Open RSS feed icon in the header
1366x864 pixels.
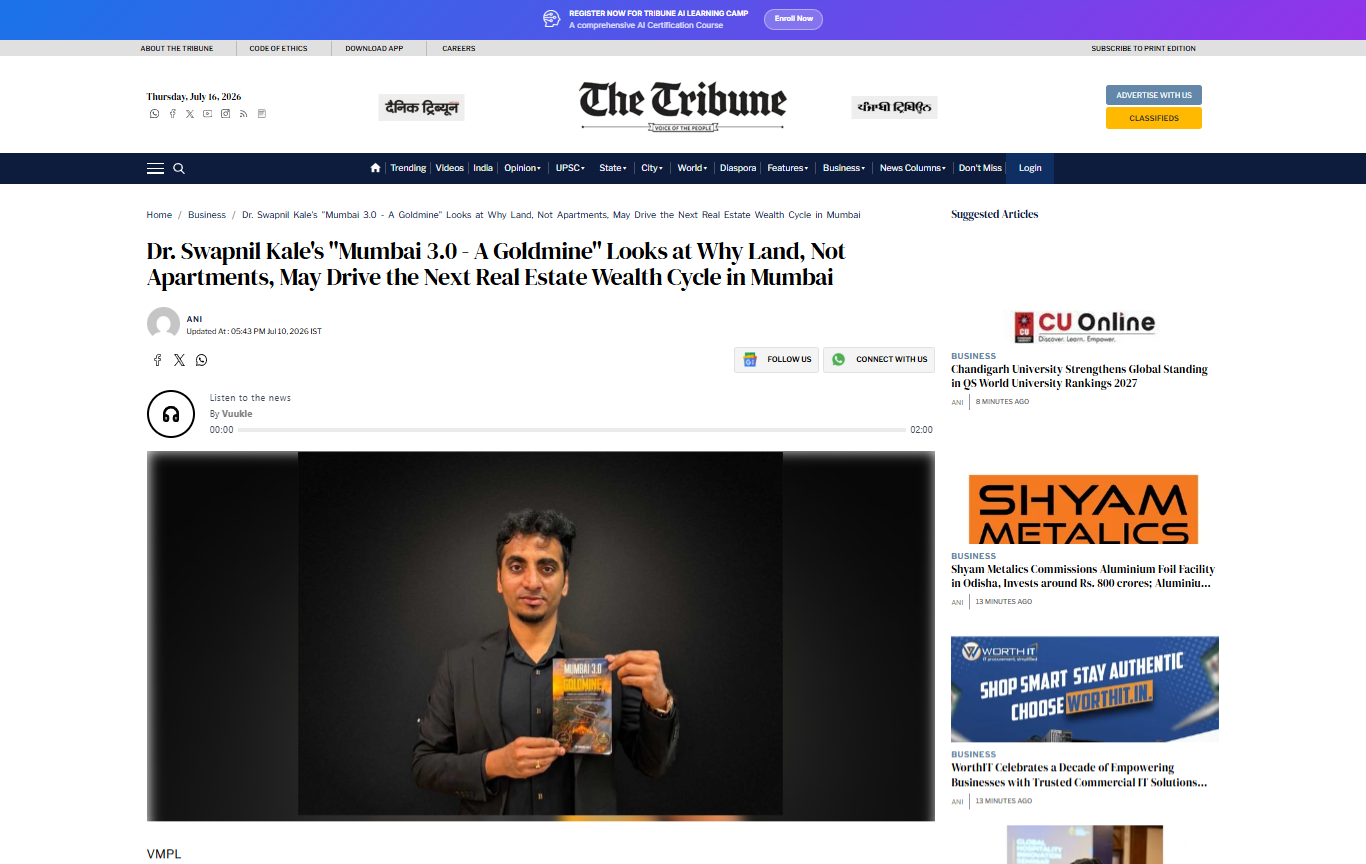click(x=243, y=114)
